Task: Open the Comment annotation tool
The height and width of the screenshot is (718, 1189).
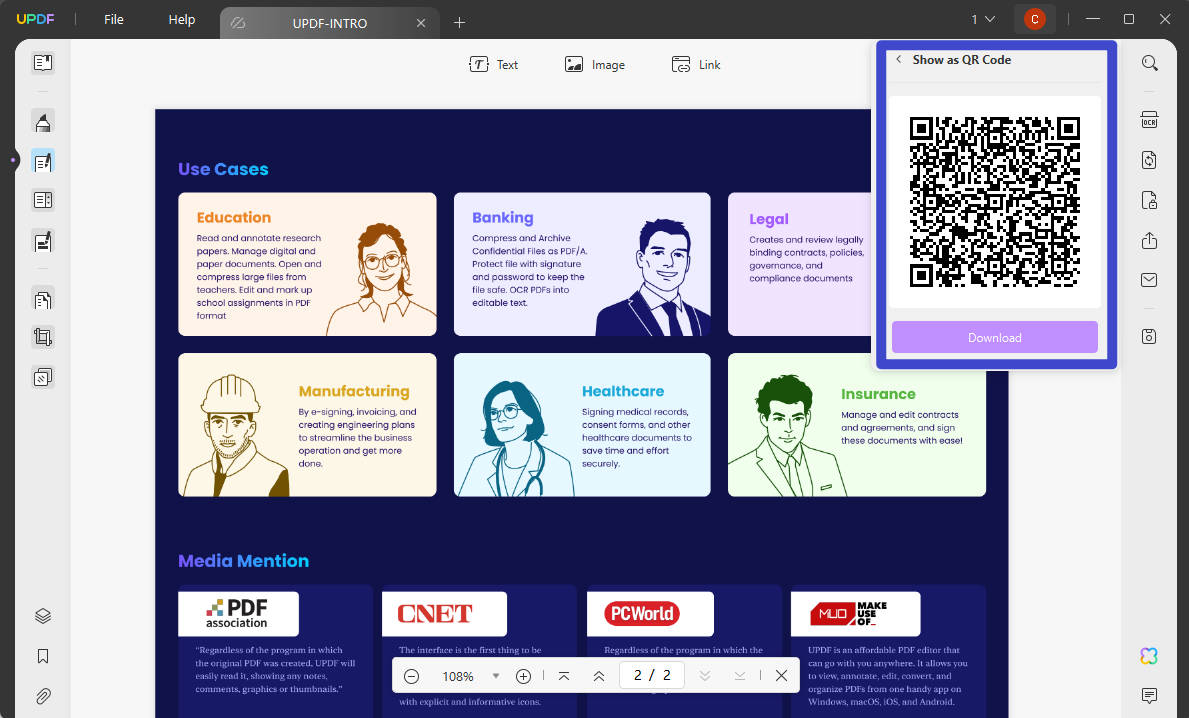Action: point(42,120)
